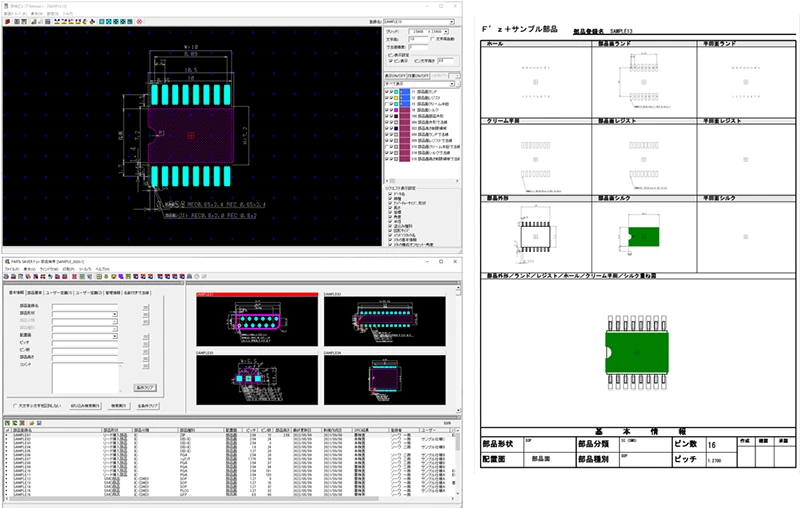Toggle the ピン表示 checkbox

coord(390,61)
